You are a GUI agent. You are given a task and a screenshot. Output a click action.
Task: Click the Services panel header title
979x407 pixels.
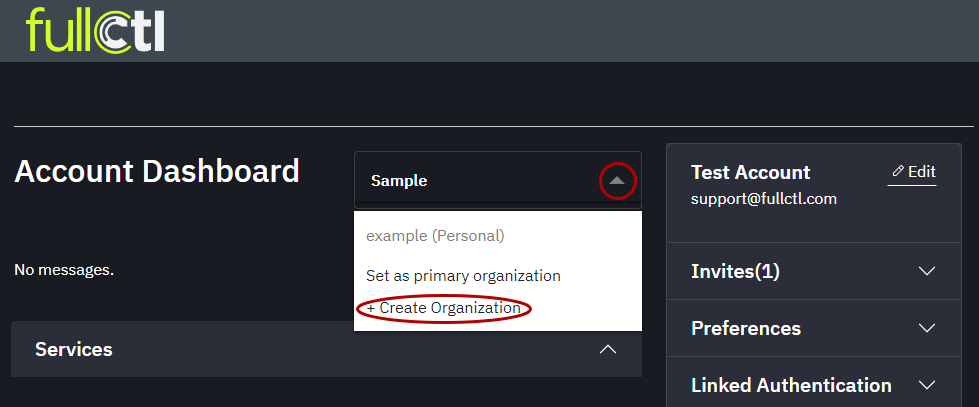coord(74,349)
